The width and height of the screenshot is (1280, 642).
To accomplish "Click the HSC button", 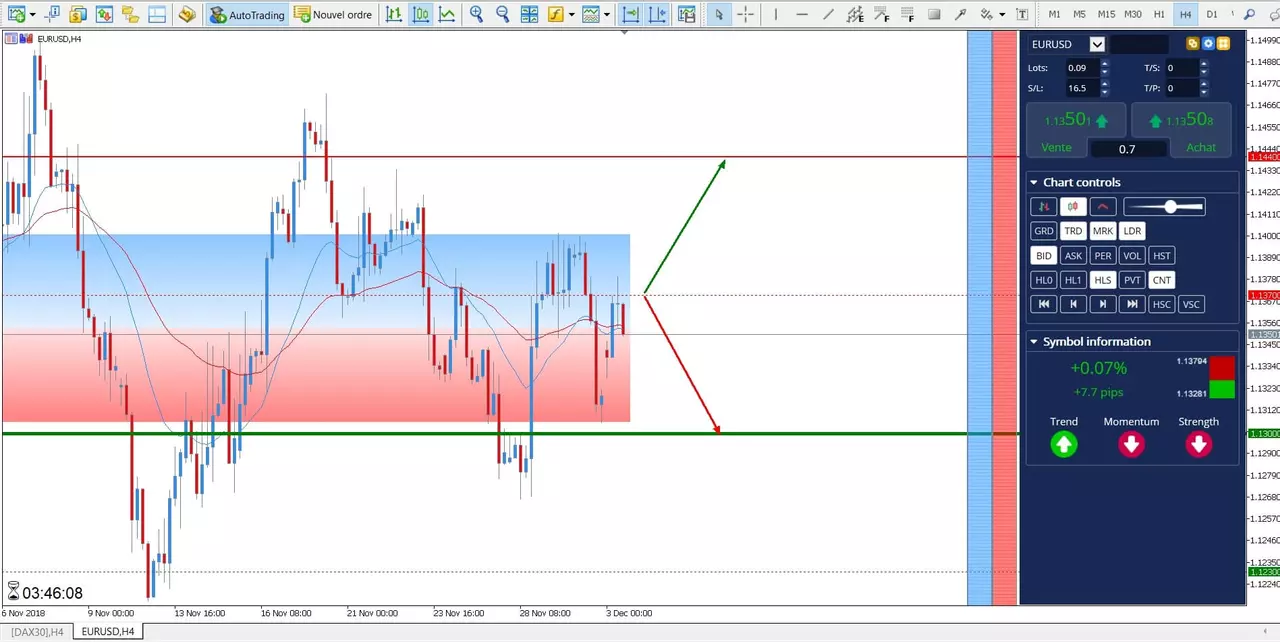I will (1161, 304).
